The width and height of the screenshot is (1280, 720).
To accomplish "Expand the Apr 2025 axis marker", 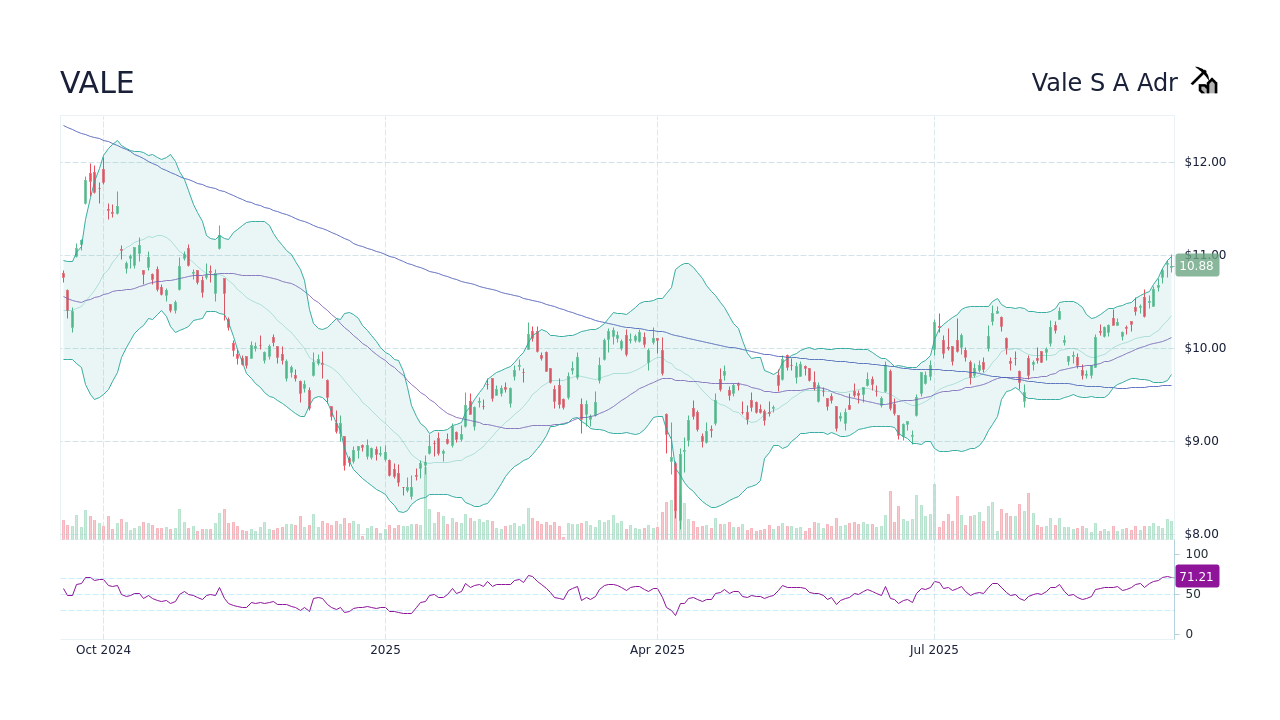I will point(657,649).
